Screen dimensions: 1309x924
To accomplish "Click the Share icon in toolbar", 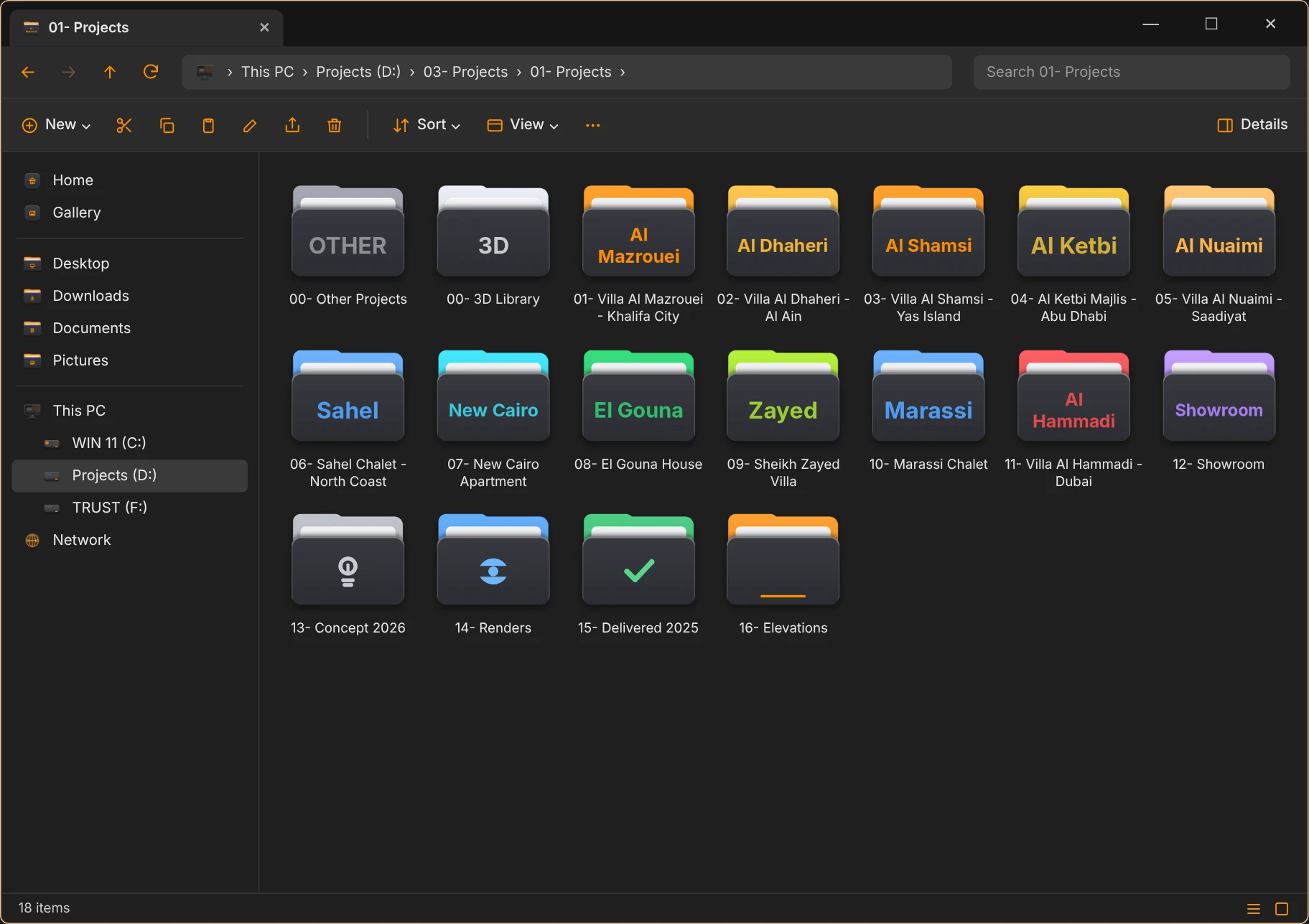I will (x=292, y=126).
